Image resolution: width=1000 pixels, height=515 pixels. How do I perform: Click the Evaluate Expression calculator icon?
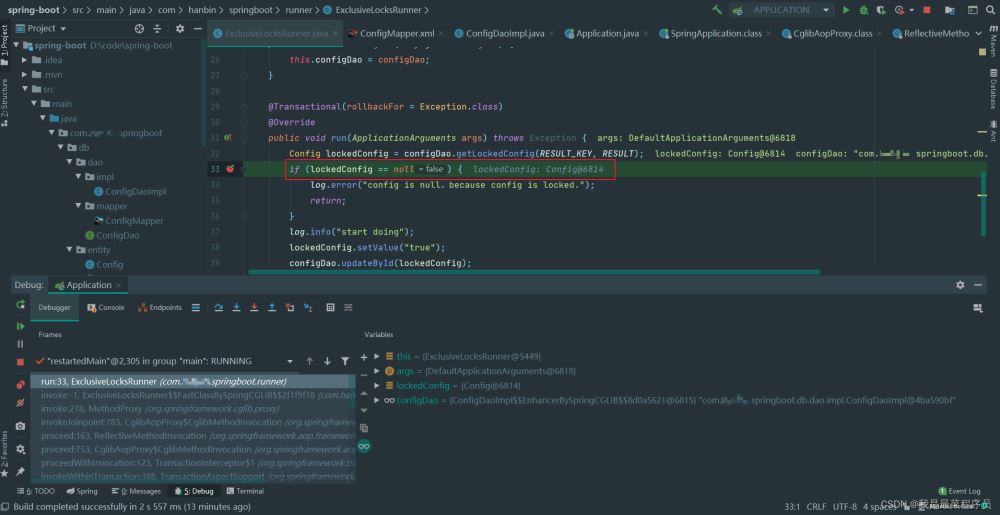pos(328,307)
